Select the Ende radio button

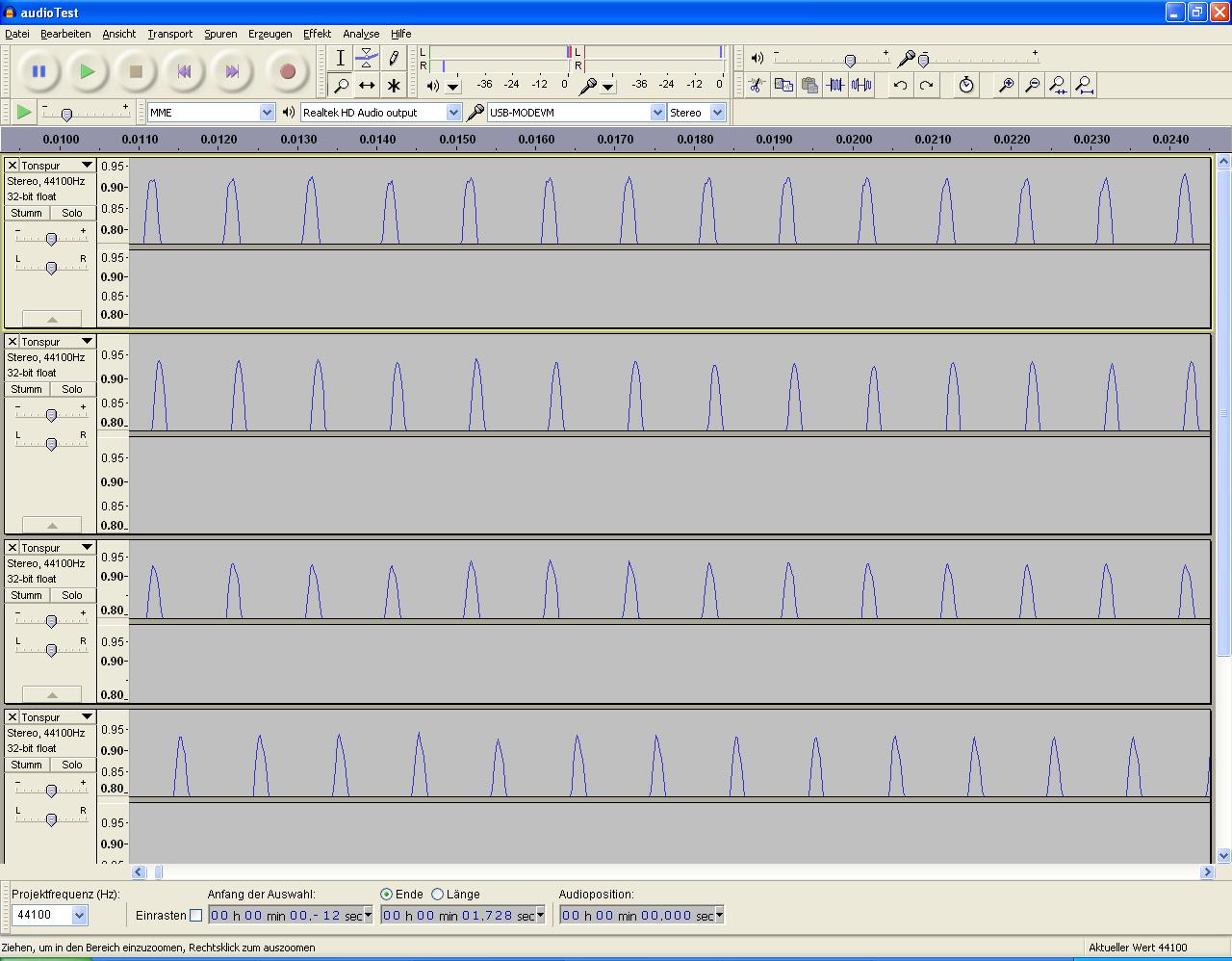coord(387,895)
